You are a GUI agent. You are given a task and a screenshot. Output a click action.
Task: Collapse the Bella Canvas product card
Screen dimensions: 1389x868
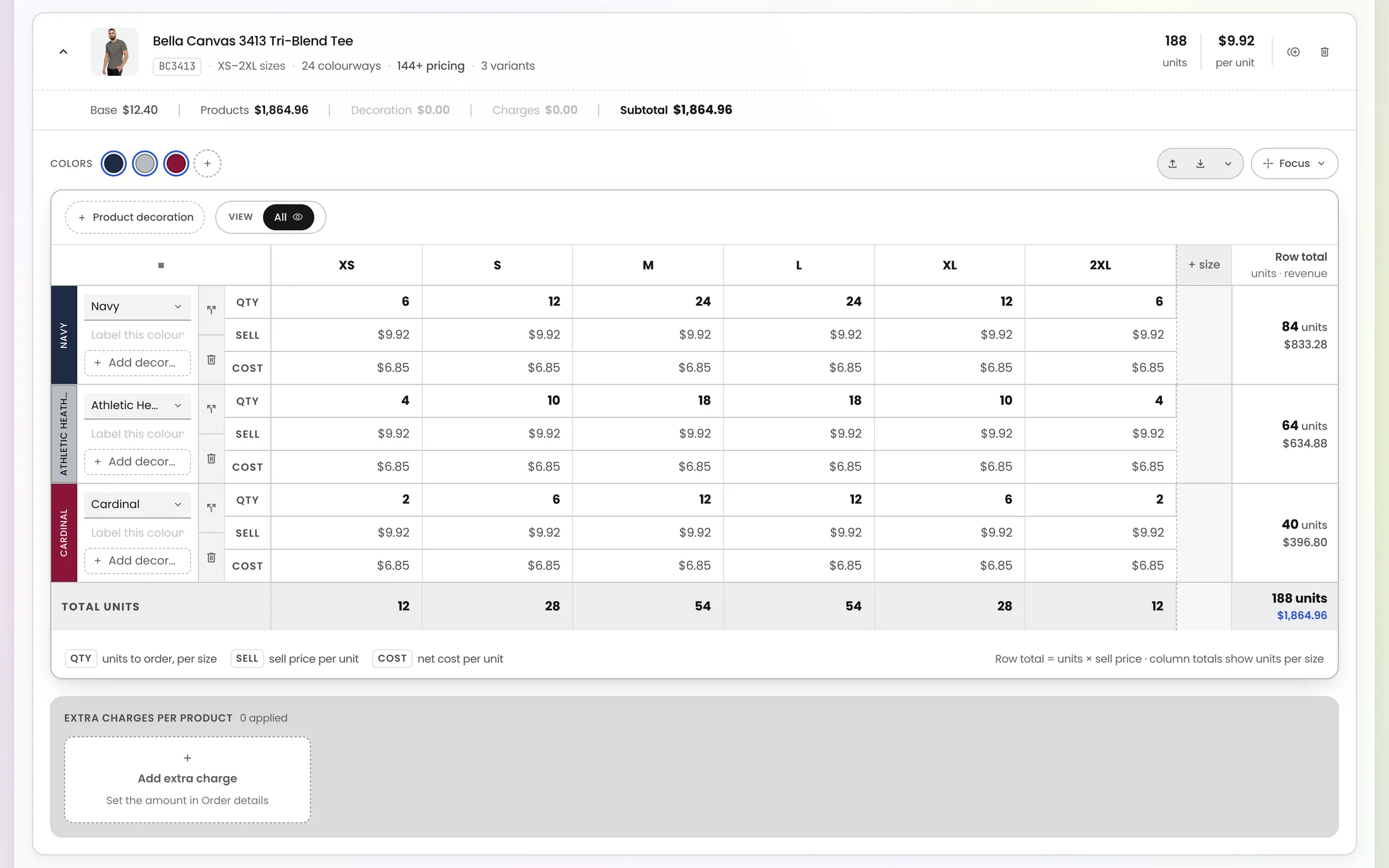pyautogui.click(x=63, y=52)
